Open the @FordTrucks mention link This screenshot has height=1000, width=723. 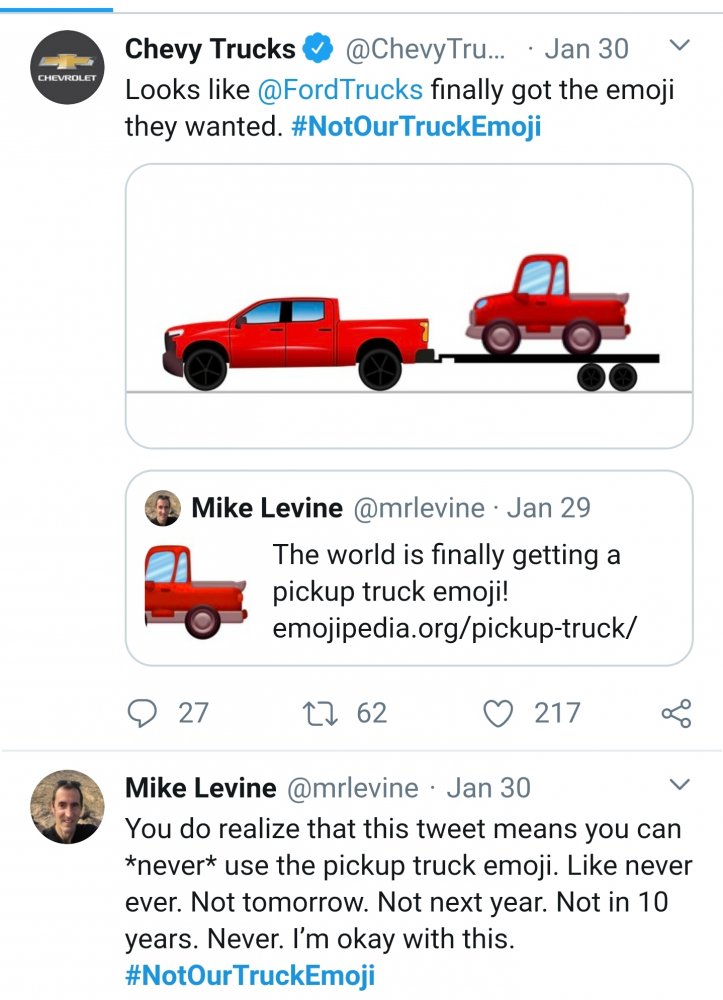(340, 89)
